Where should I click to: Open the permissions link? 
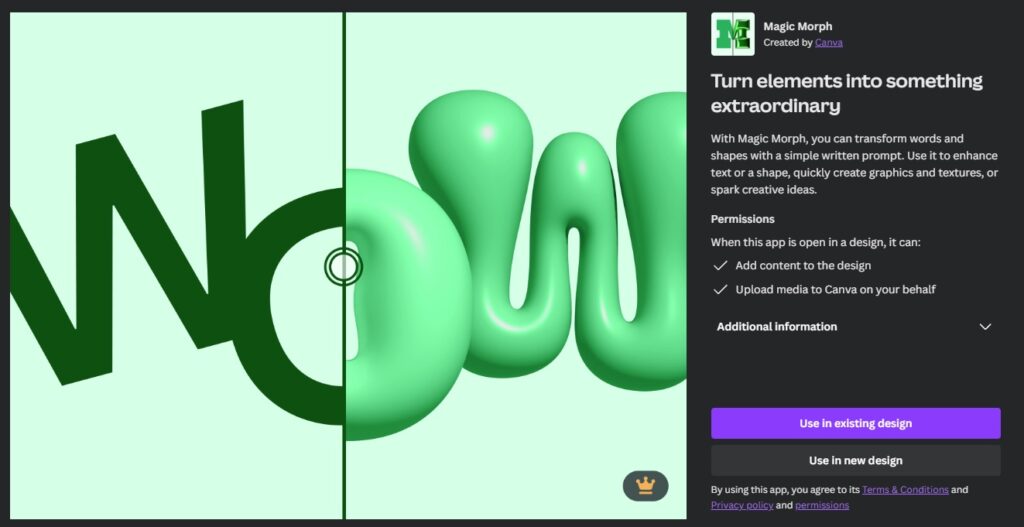[822, 505]
